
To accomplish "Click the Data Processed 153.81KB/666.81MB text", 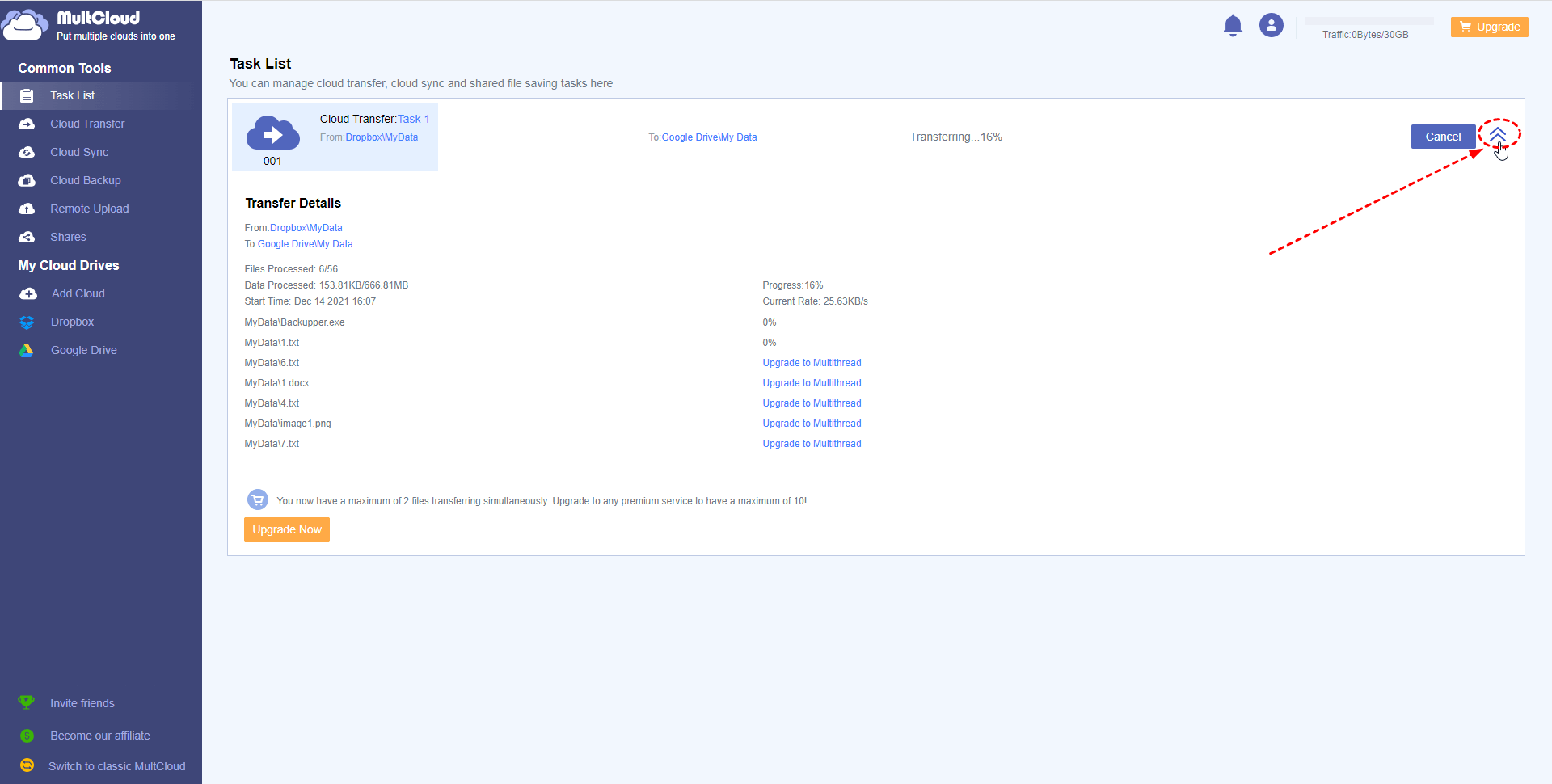I will 327,285.
